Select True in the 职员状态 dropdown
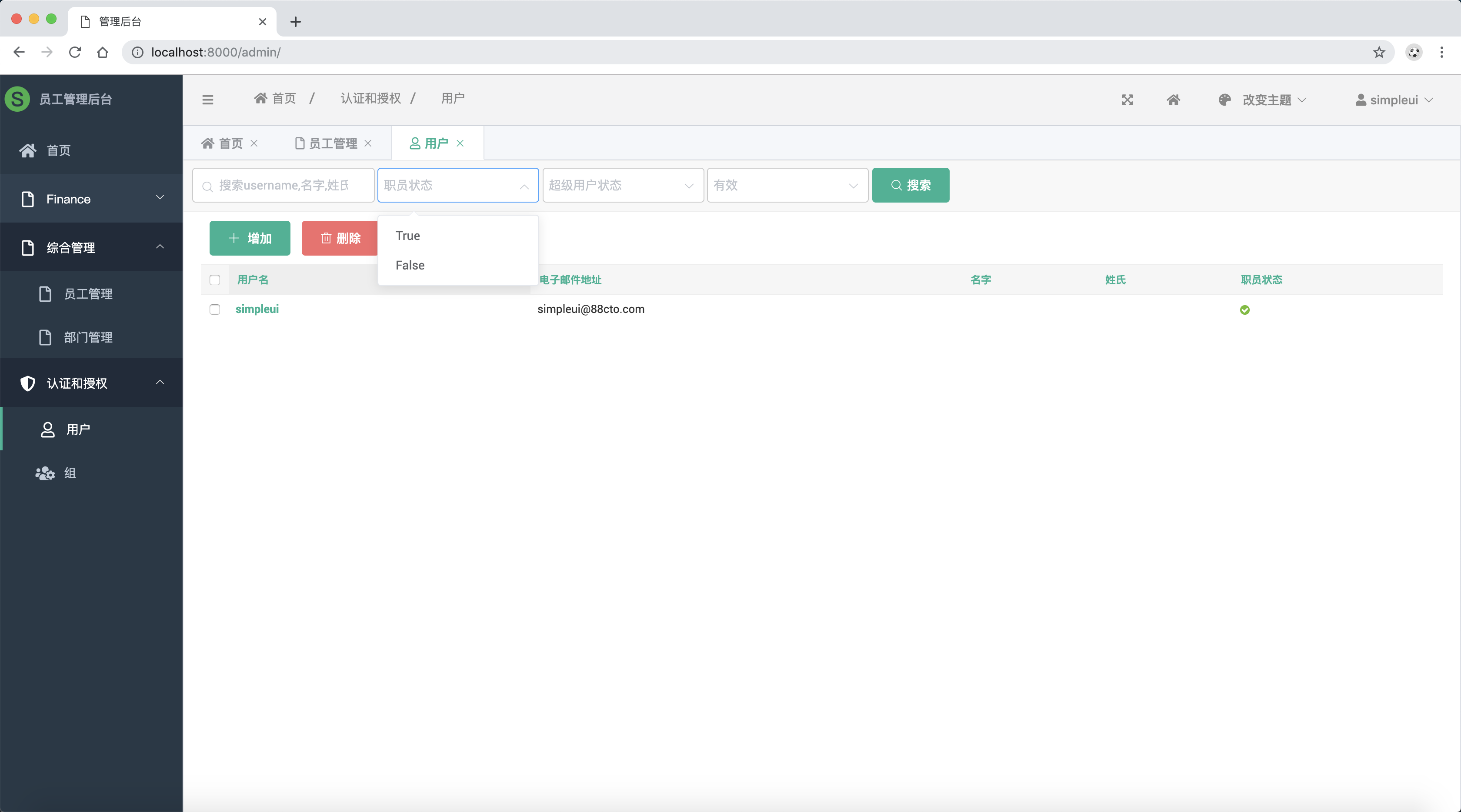 (x=408, y=236)
